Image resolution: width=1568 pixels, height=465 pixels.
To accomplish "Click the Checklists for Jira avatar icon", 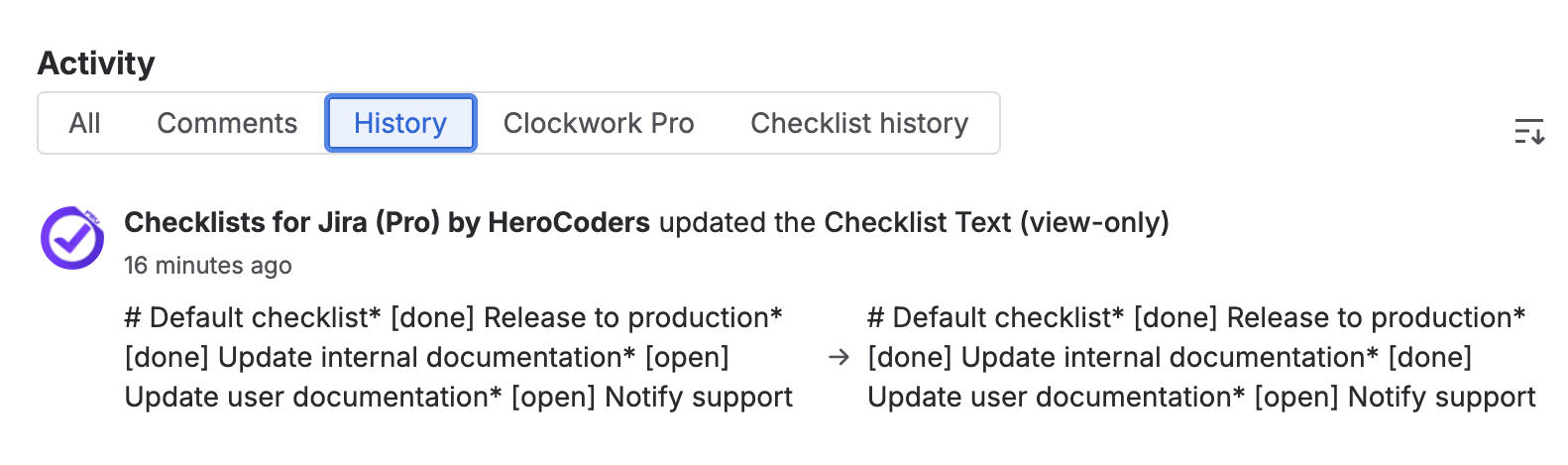I will point(71,238).
